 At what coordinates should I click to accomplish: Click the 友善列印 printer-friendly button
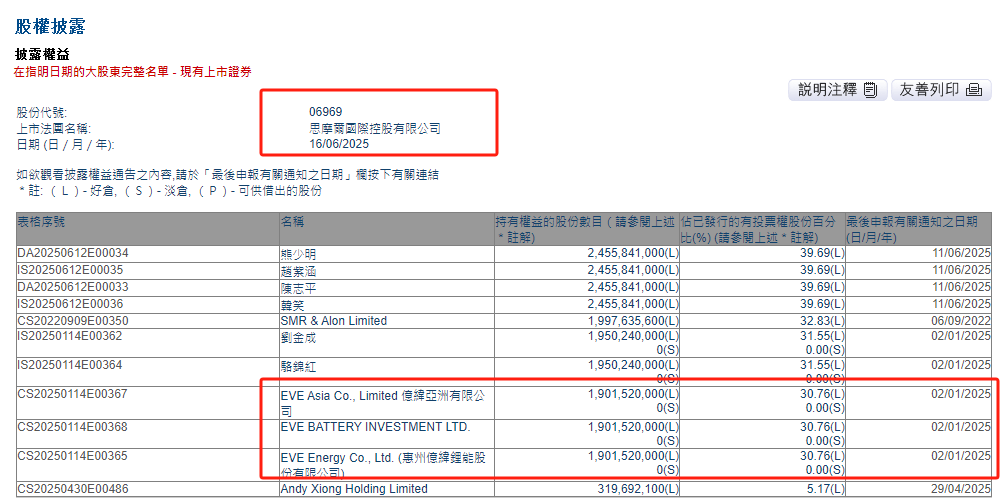tap(940, 90)
